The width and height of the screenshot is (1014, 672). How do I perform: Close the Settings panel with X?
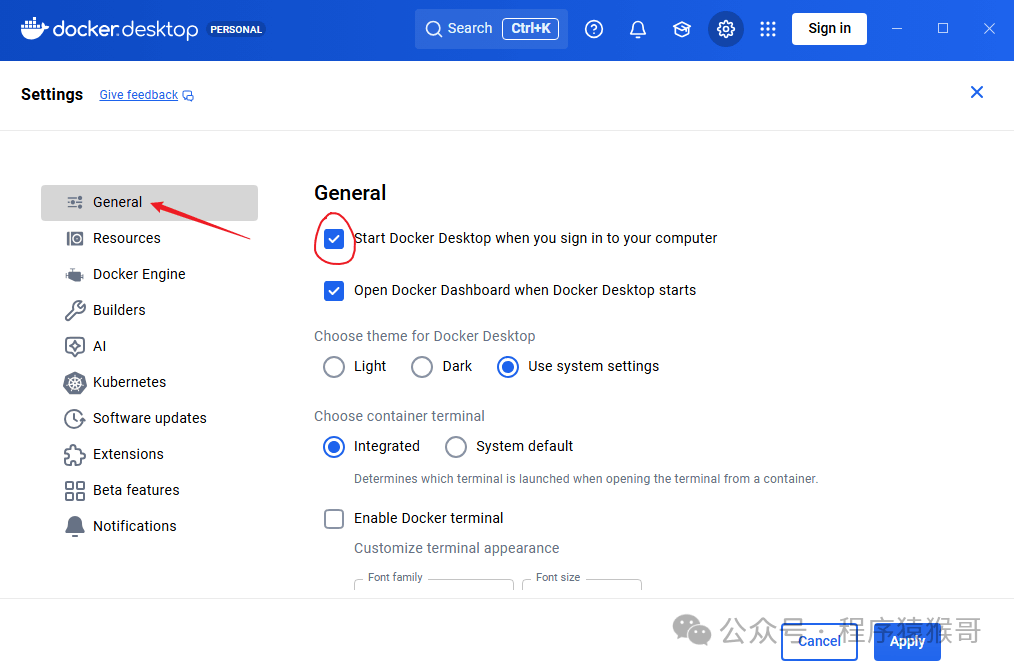pos(977,93)
